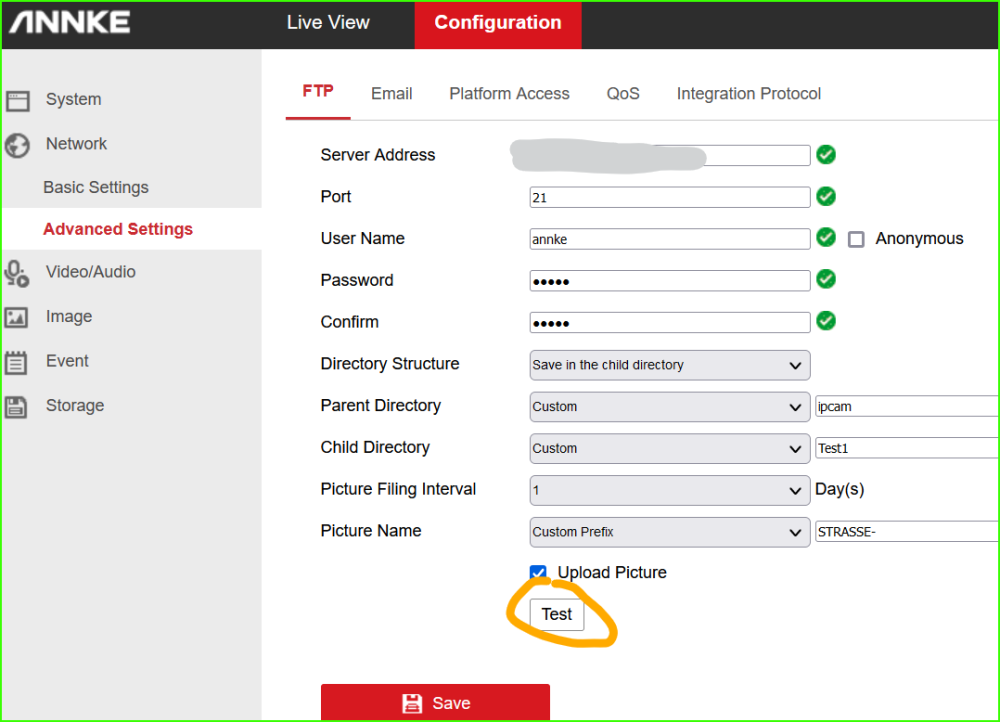Click the Image picture icon

point(17,317)
